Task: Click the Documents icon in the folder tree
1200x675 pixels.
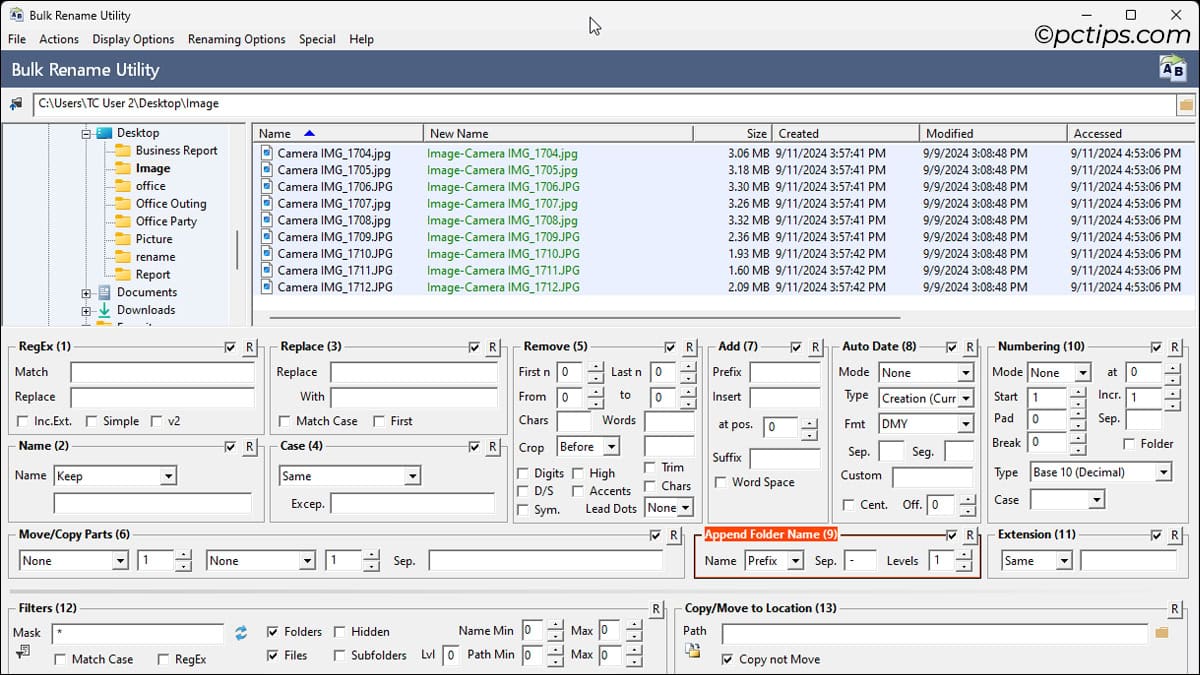Action: click(x=104, y=293)
